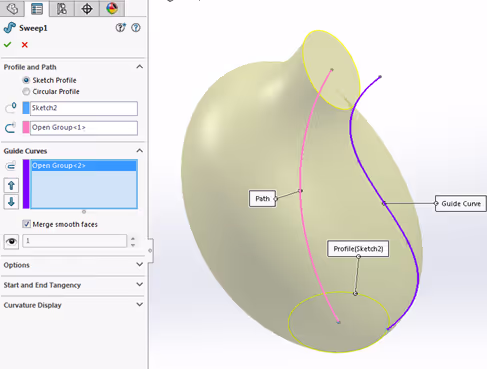The width and height of the screenshot is (487, 369).
Task: Click the pink path color swatch
Action: point(26,127)
